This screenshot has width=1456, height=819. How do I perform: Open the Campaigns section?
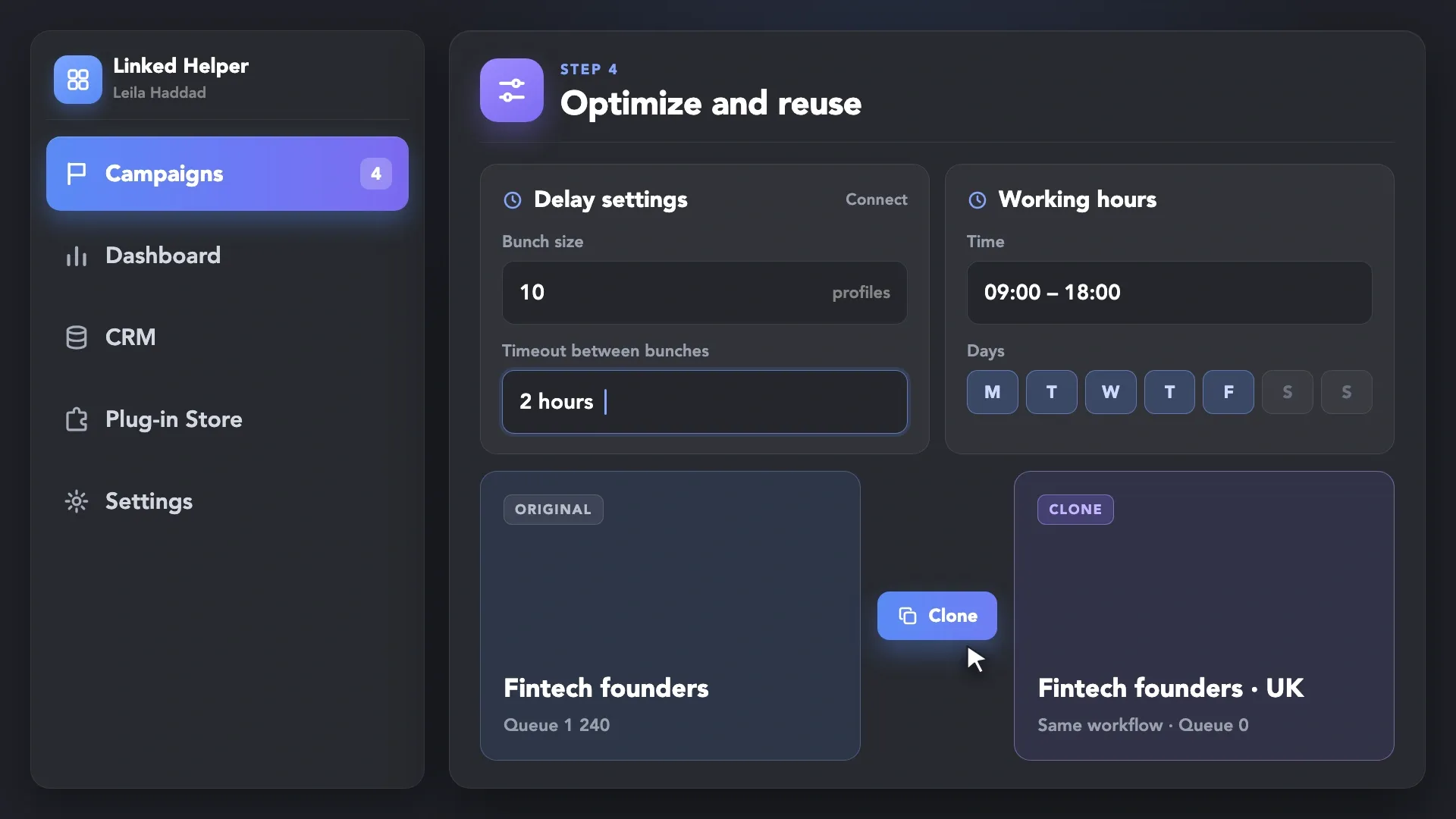(x=227, y=174)
